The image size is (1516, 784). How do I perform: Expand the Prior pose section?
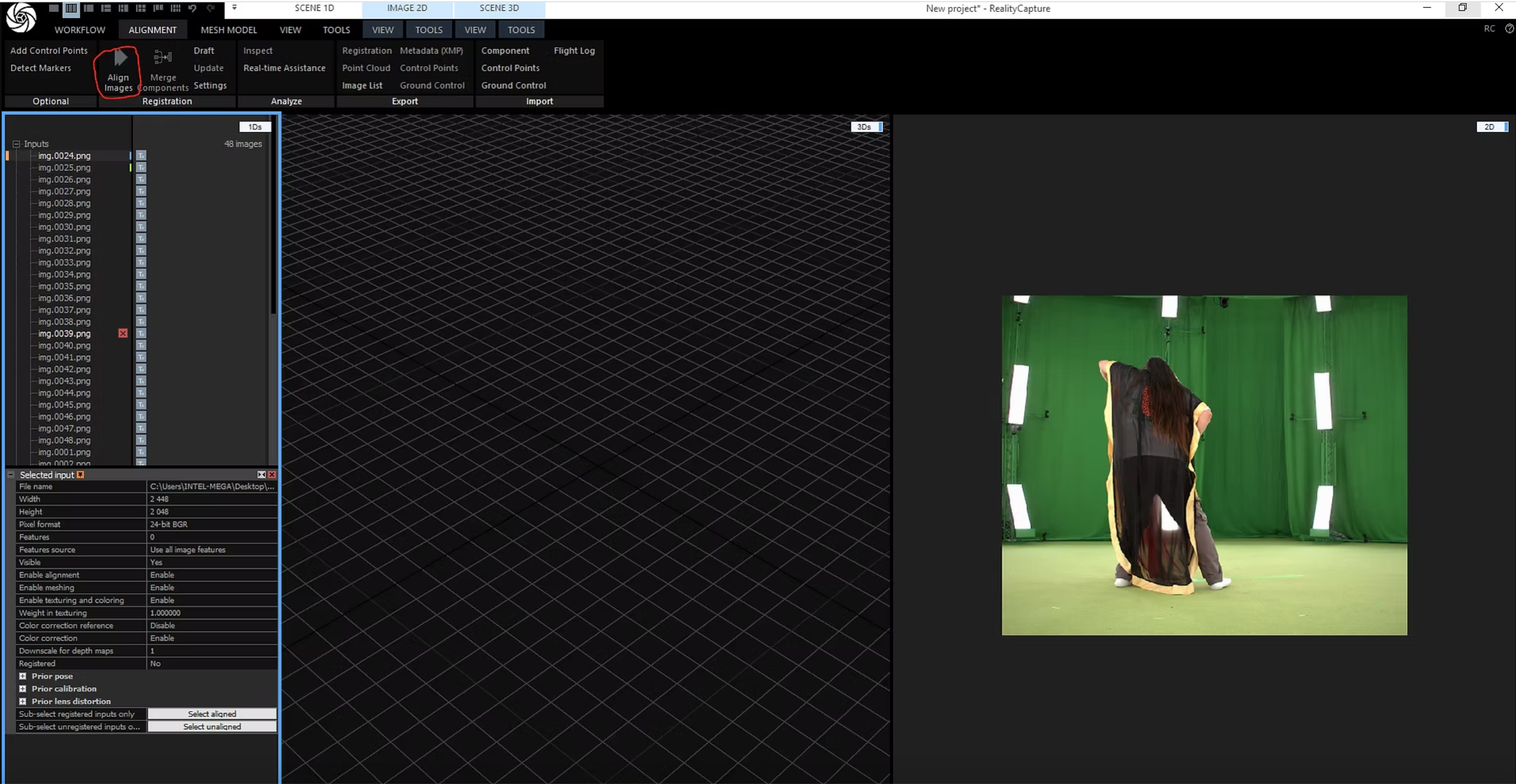[x=22, y=676]
